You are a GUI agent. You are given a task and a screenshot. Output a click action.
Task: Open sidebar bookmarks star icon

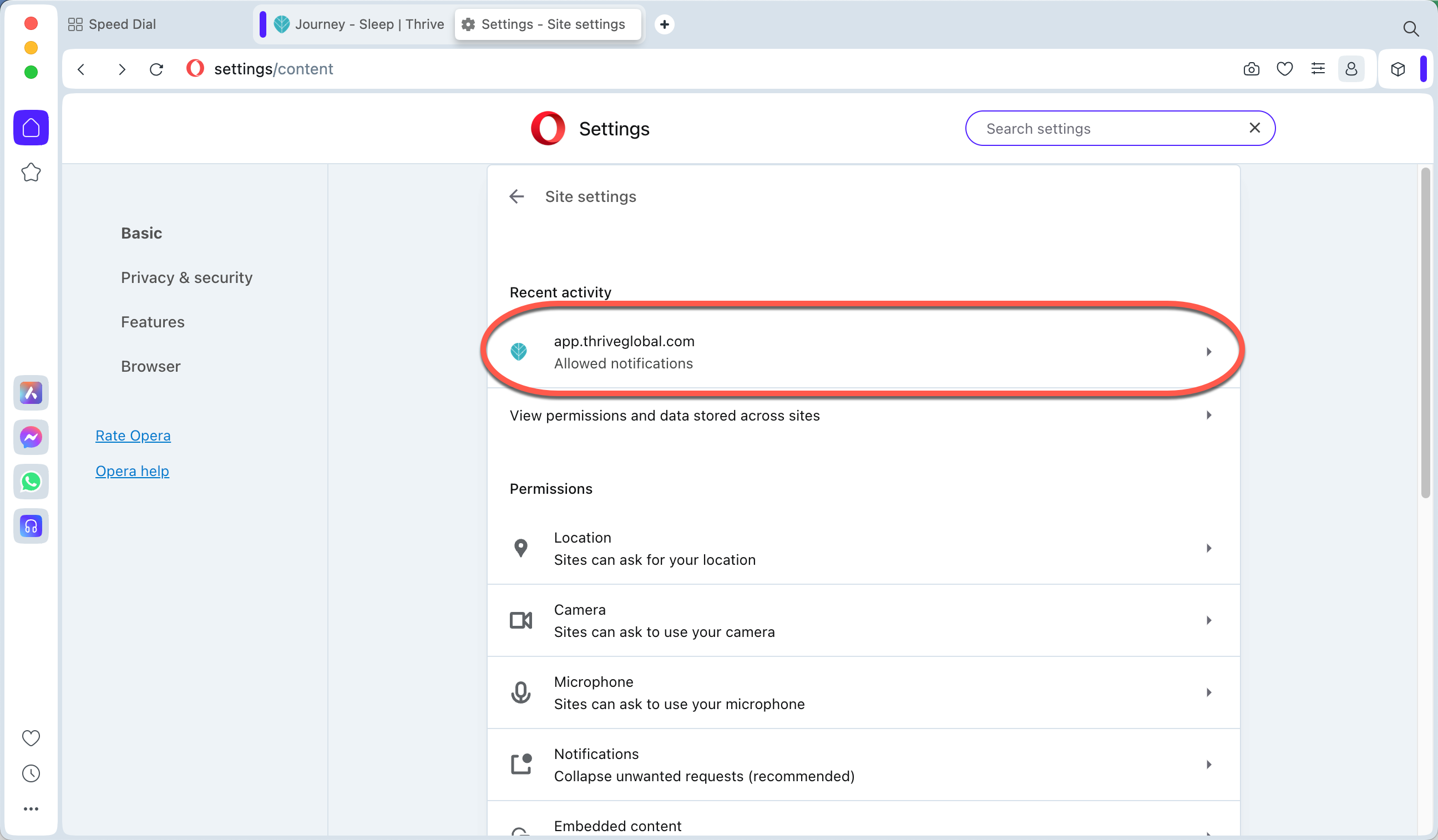tap(31, 172)
